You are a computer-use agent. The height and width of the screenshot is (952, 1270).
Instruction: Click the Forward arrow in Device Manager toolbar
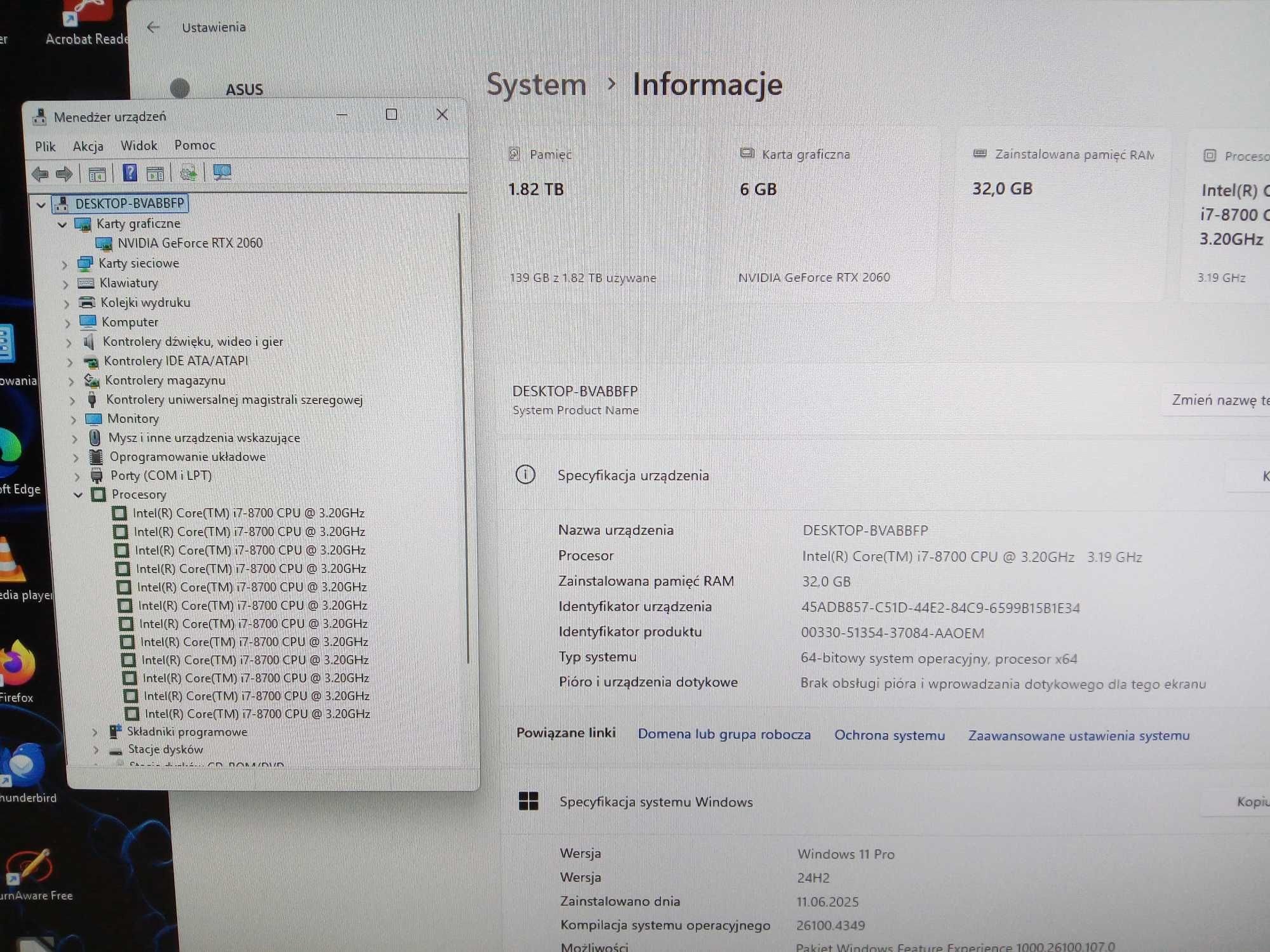[63, 174]
